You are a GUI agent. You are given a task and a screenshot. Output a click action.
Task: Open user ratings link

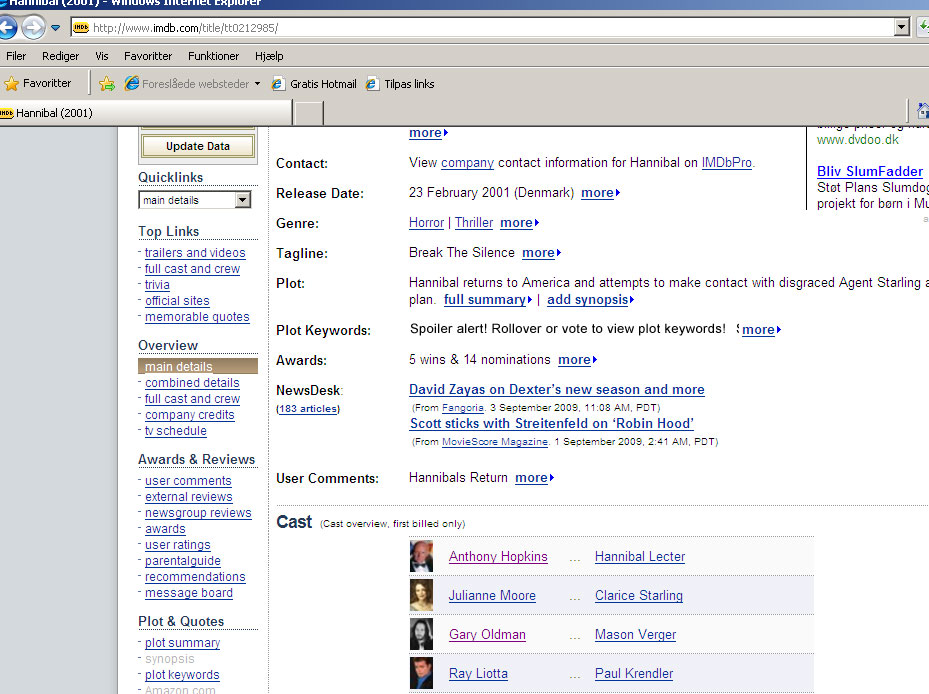177,545
